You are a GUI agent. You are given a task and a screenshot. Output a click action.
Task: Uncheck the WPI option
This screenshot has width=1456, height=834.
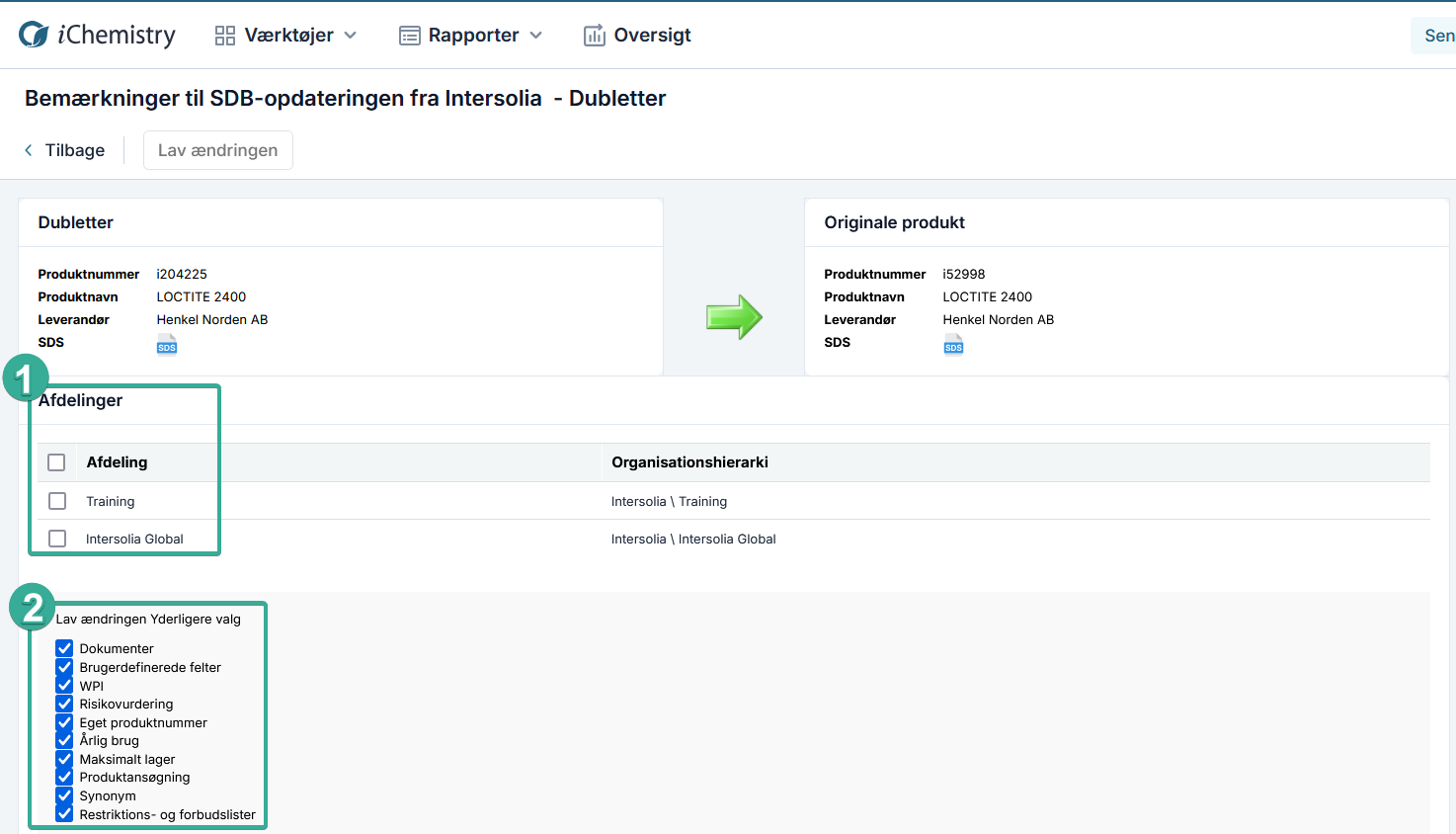coord(64,686)
